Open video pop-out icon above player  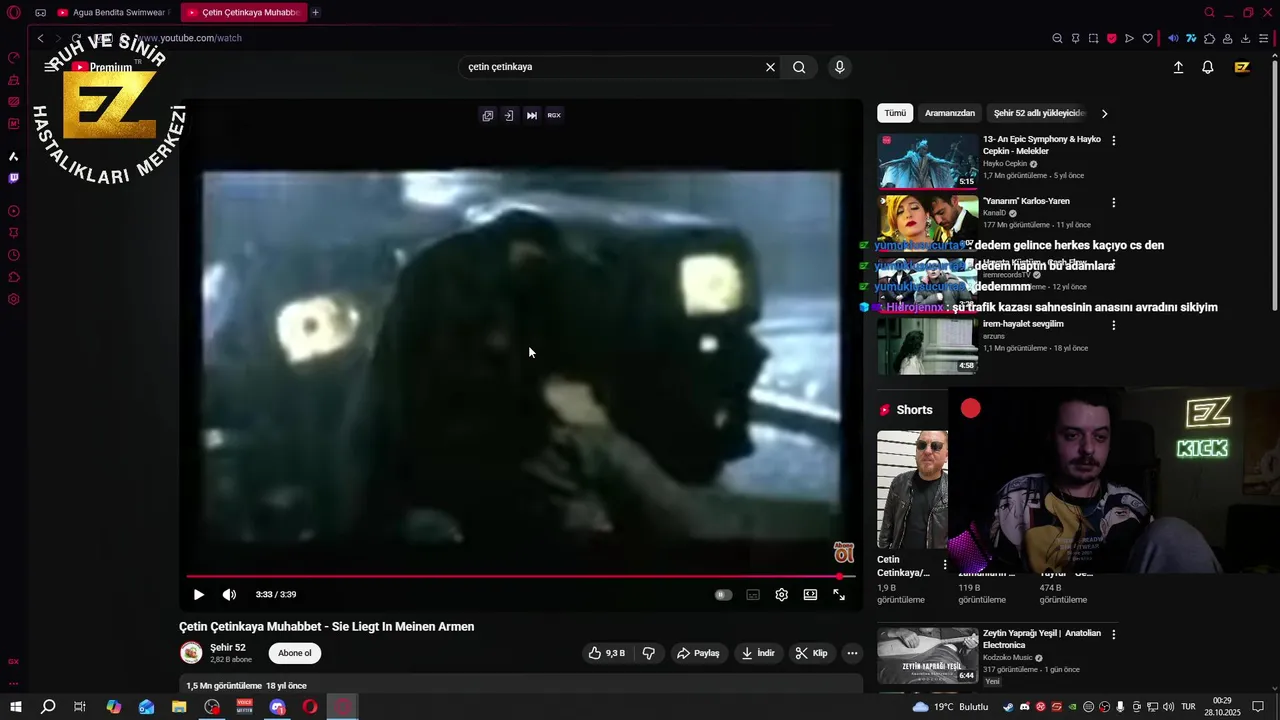487,115
